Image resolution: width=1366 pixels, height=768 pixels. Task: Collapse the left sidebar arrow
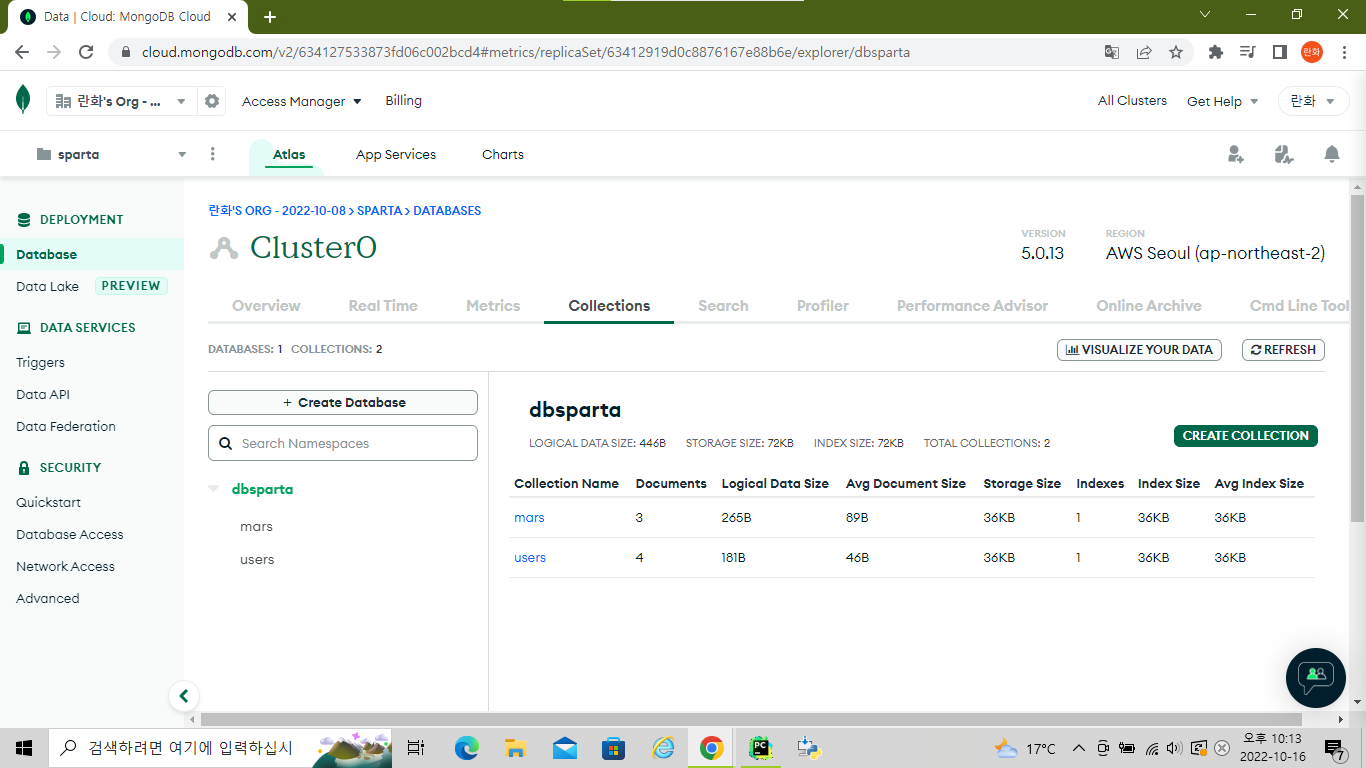click(x=183, y=696)
